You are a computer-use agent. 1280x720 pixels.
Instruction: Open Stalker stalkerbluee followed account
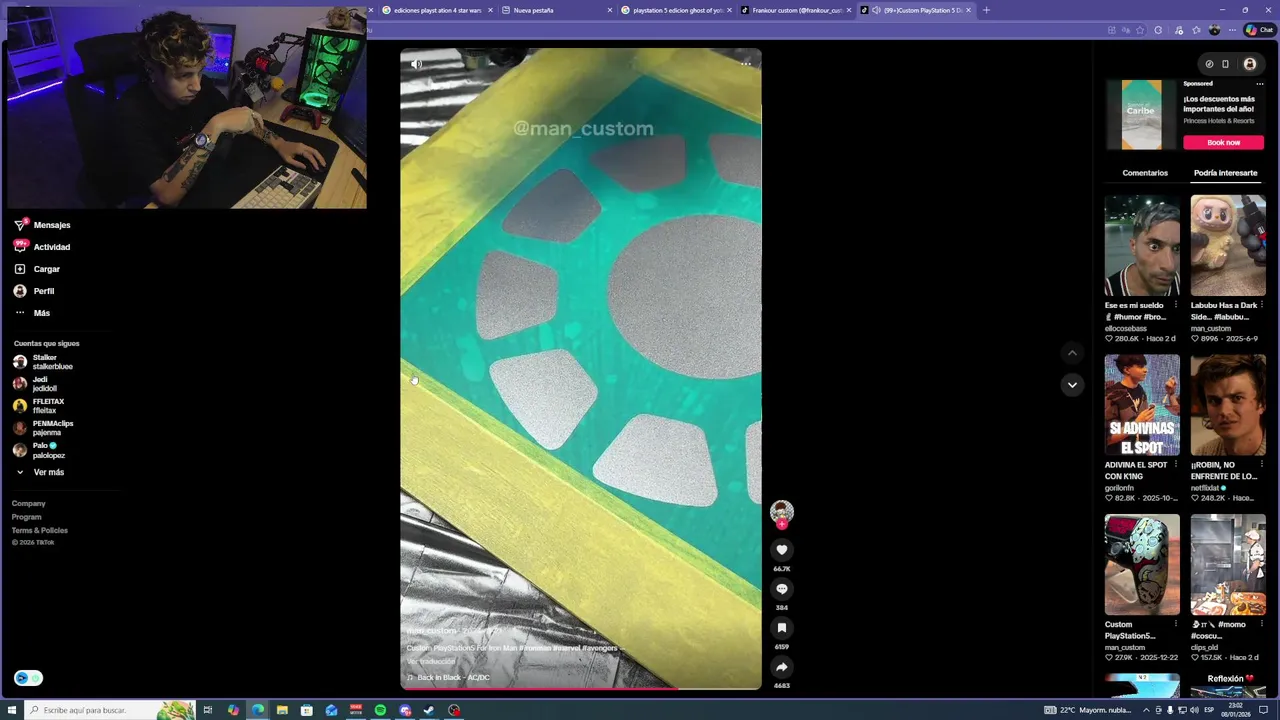pos(44,362)
